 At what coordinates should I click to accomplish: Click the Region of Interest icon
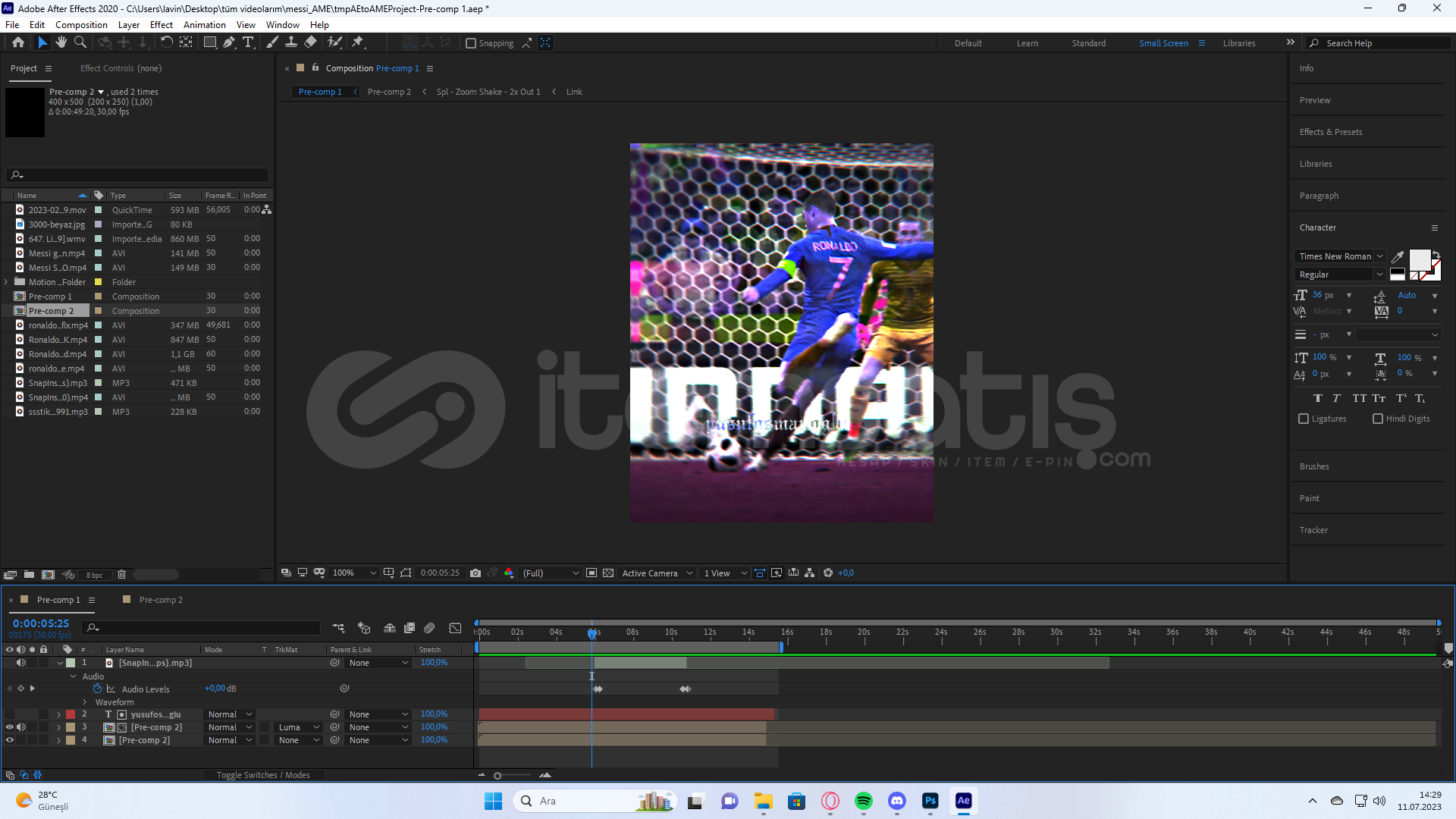pyautogui.click(x=591, y=573)
